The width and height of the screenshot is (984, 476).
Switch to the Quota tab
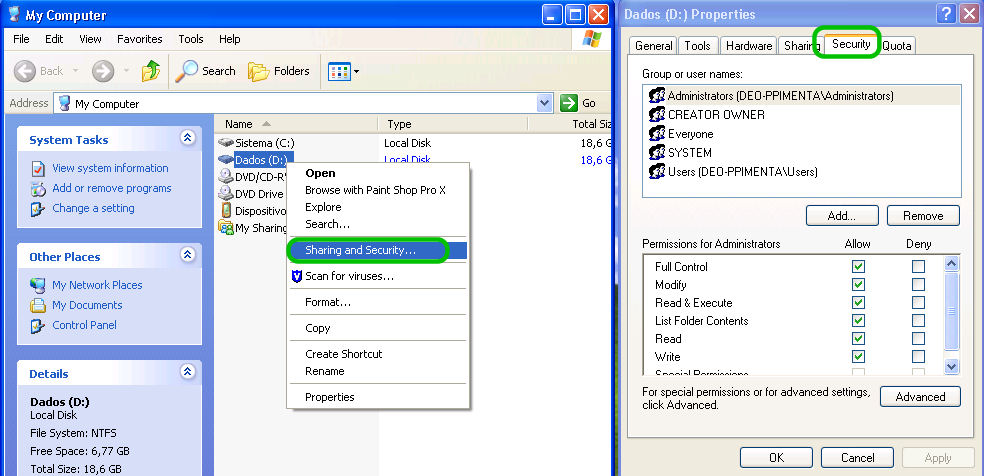[x=897, y=46]
